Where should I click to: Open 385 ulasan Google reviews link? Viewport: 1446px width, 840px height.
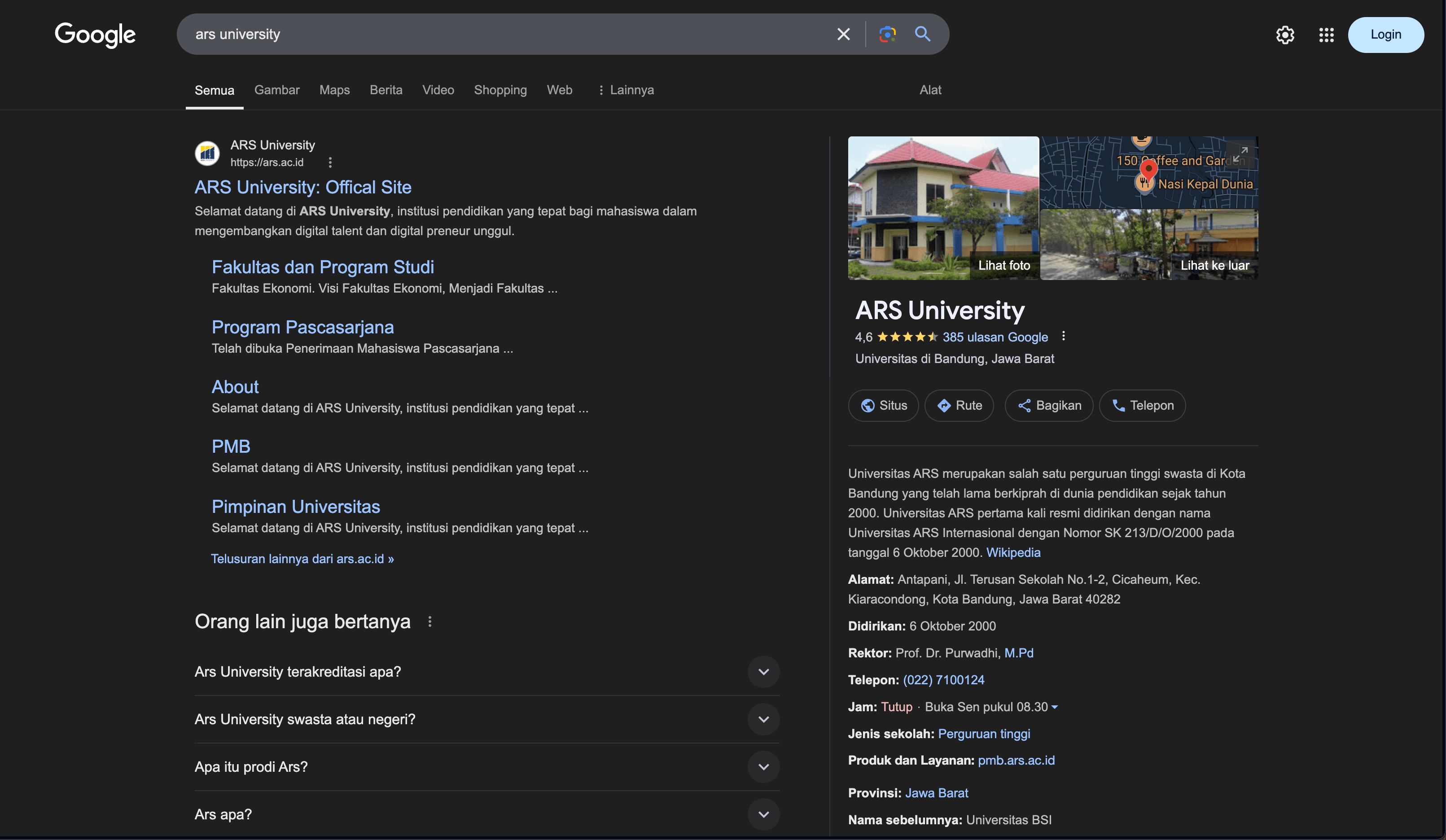995,337
